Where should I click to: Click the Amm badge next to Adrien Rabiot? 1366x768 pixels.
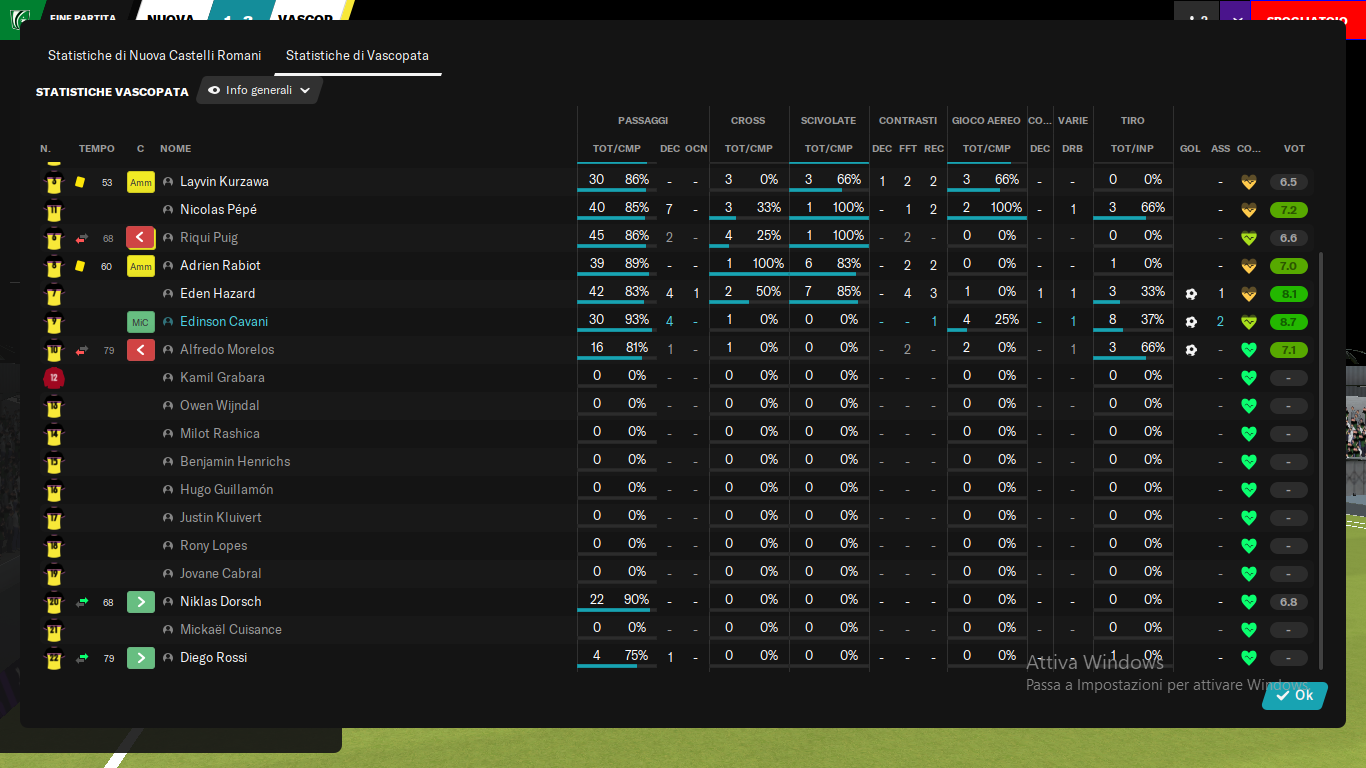141,266
